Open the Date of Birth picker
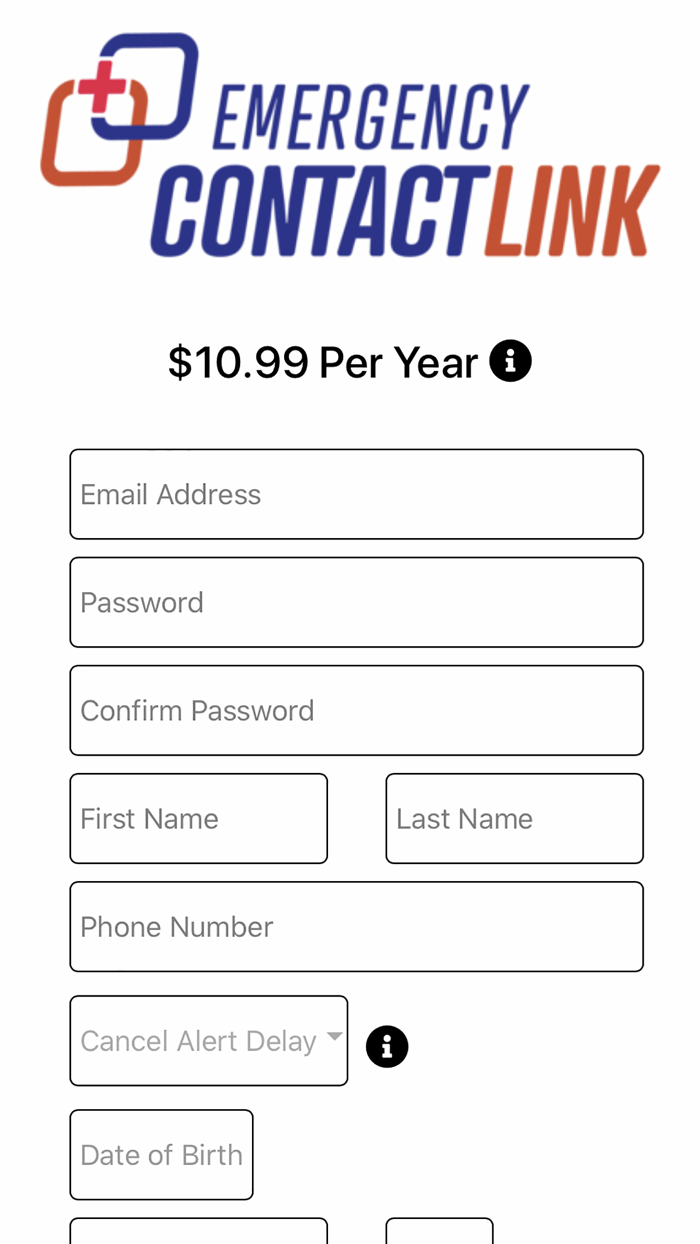The height and width of the screenshot is (1244, 700). click(161, 1153)
